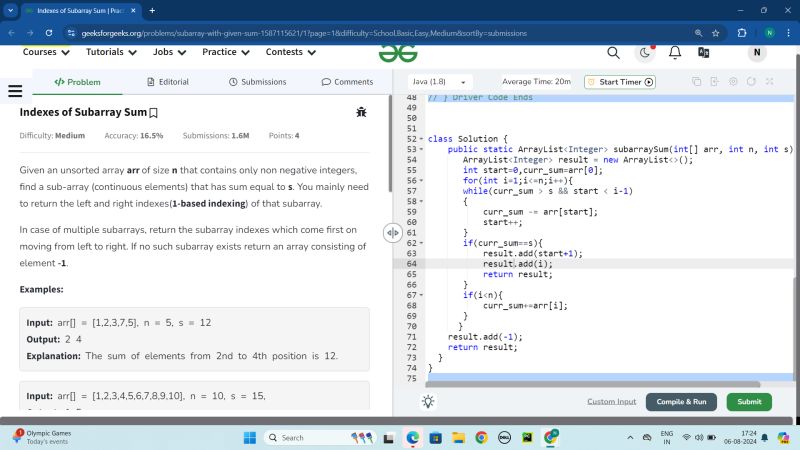Open a new browser tab
The width and height of the screenshot is (800, 450).
coord(152,10)
